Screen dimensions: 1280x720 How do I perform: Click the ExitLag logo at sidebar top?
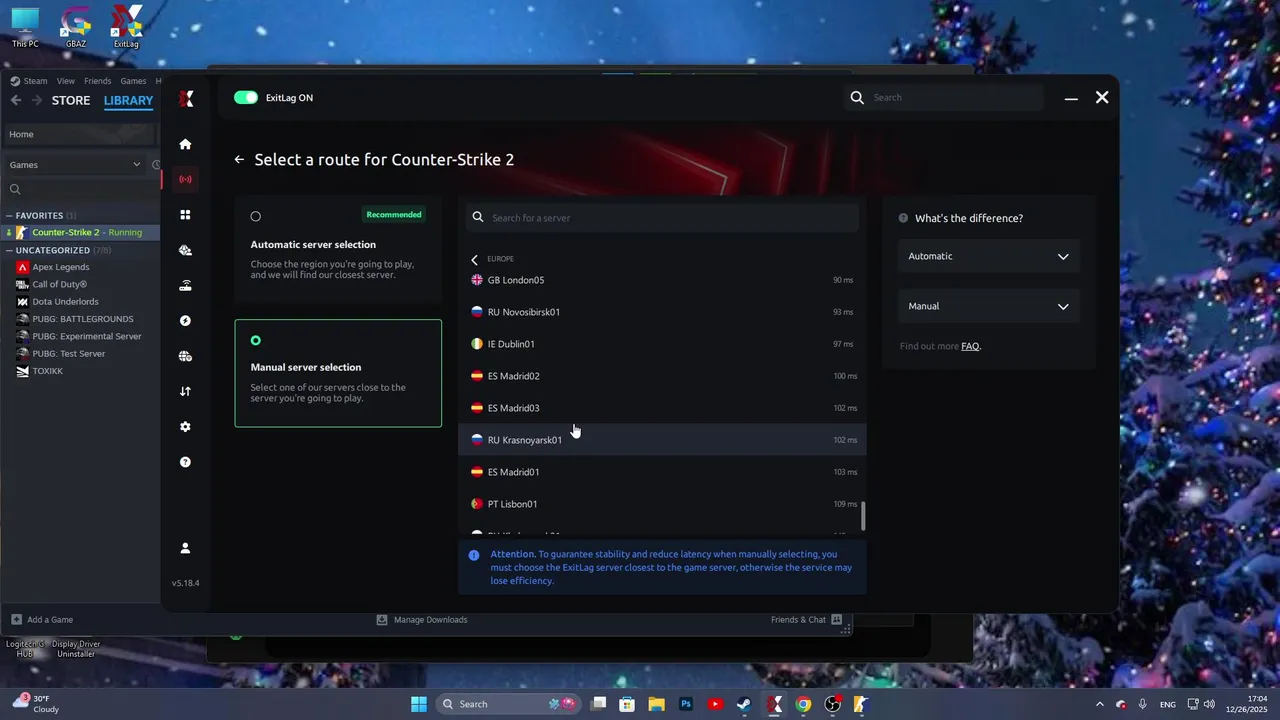tap(186, 98)
